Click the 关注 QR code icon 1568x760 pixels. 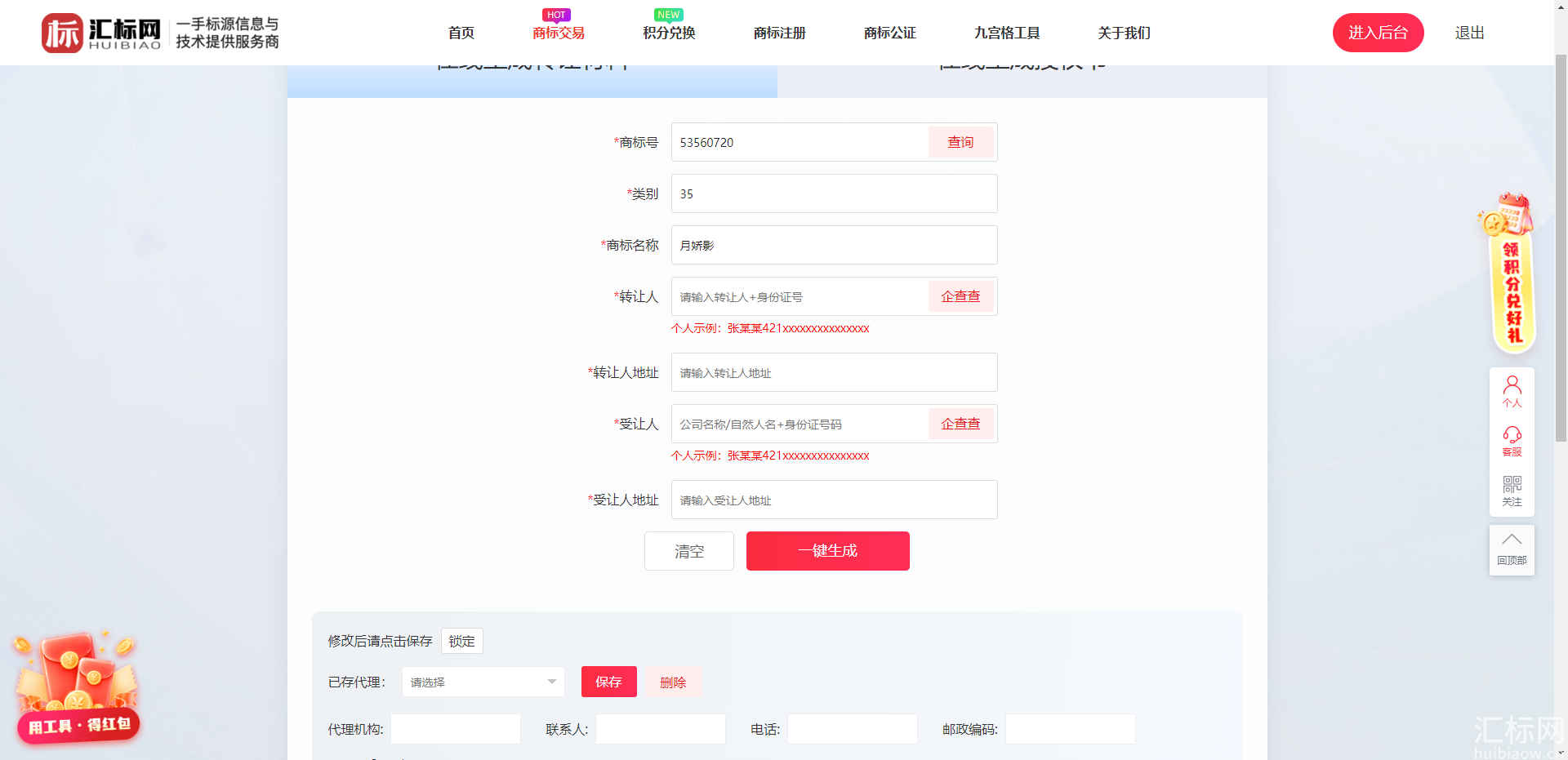(x=1512, y=491)
